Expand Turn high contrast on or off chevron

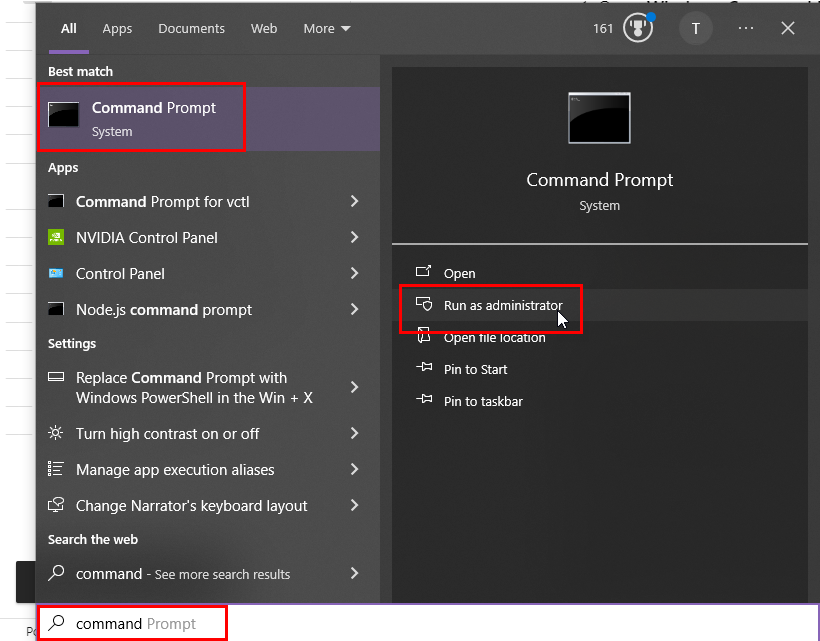pyautogui.click(x=355, y=433)
